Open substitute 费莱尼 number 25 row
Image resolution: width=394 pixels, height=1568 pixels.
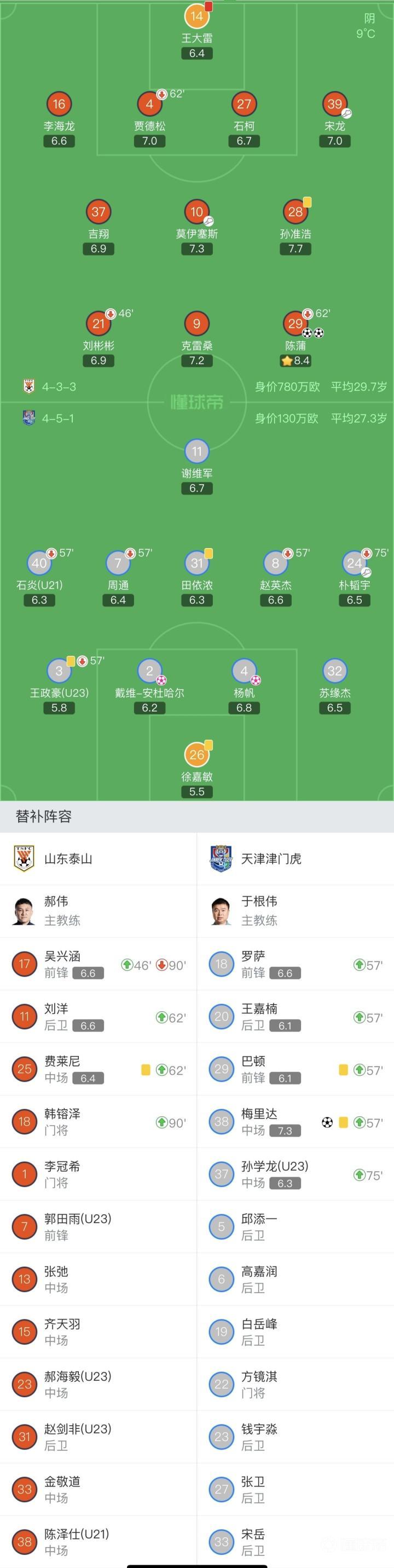[x=99, y=1069]
